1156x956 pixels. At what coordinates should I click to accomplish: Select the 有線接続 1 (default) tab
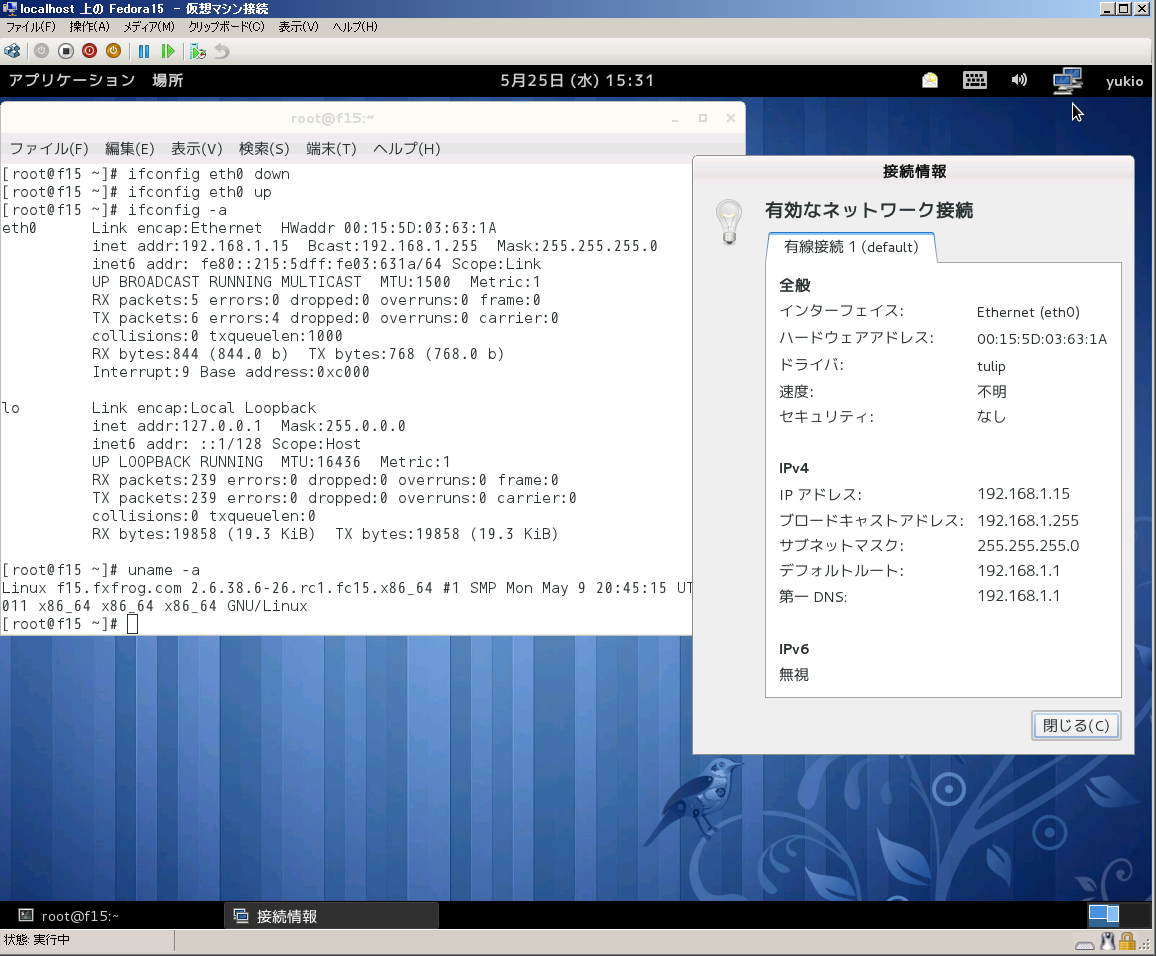(851, 247)
